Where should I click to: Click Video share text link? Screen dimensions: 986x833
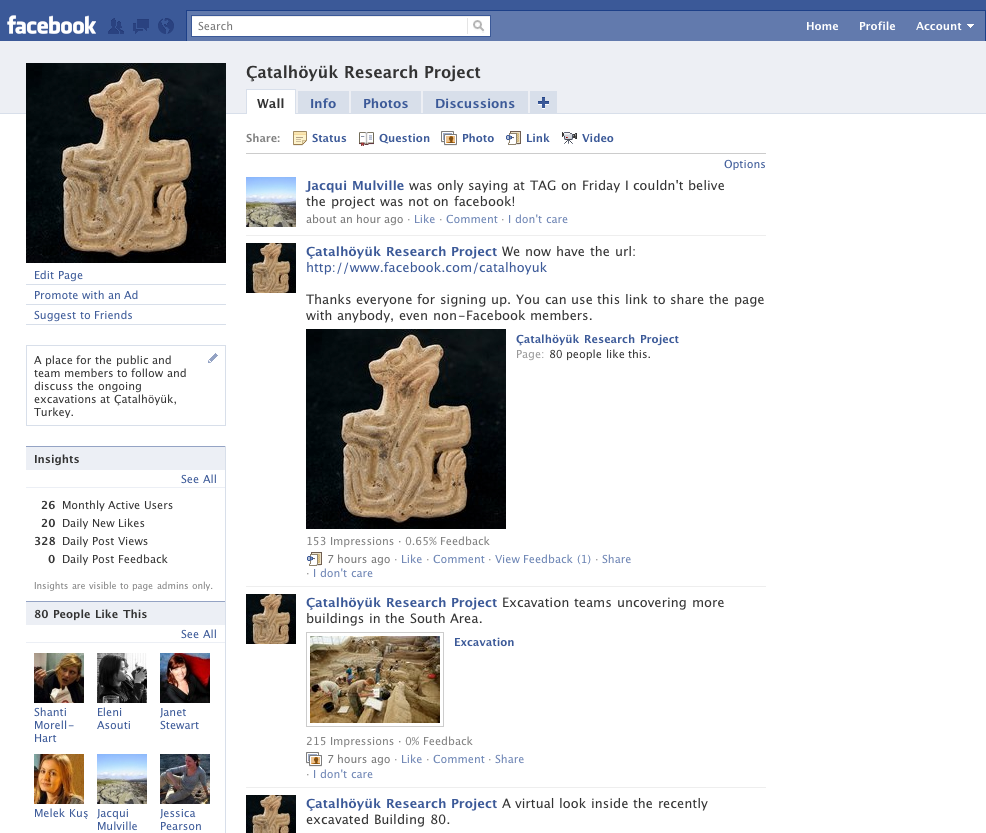pyautogui.click(x=597, y=138)
